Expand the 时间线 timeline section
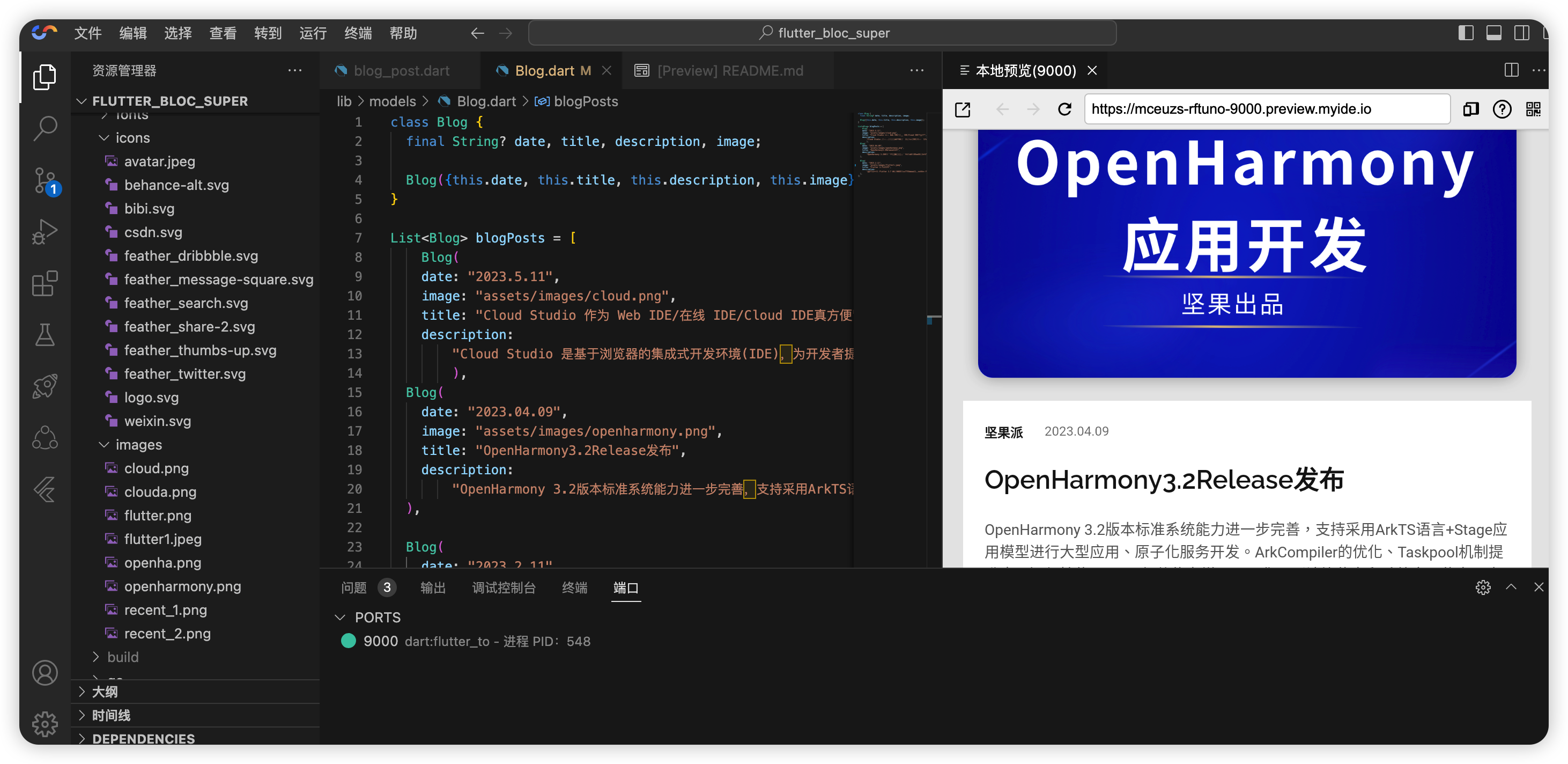The width and height of the screenshot is (1568, 764). click(111, 715)
